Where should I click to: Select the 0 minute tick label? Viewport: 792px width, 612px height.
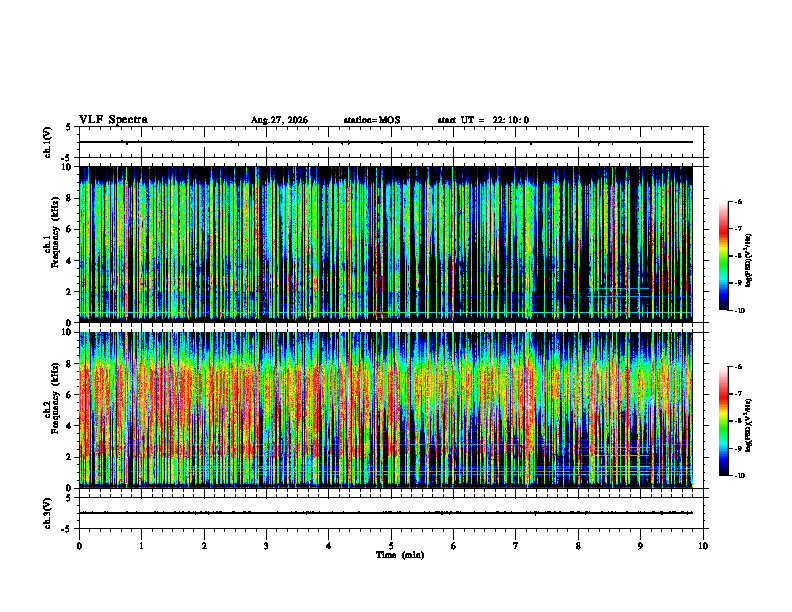pos(79,546)
